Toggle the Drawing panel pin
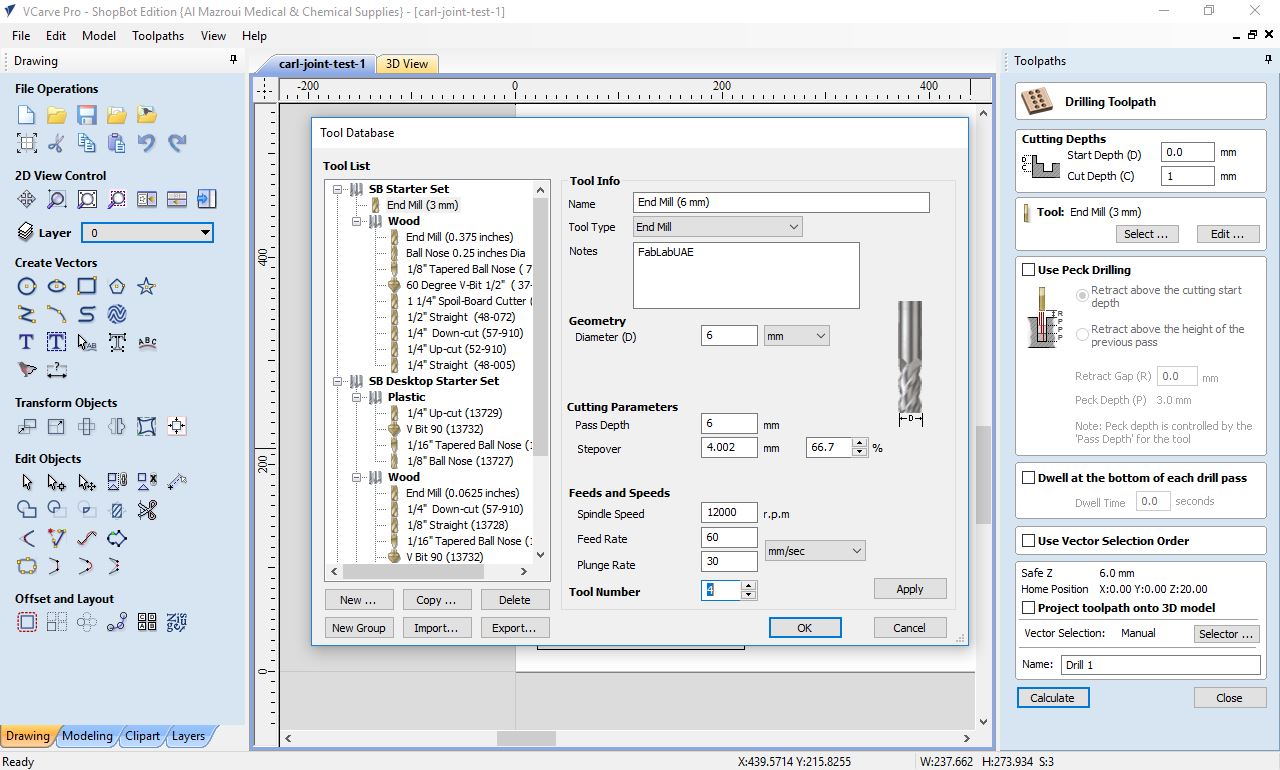This screenshot has width=1280, height=770. click(234, 61)
